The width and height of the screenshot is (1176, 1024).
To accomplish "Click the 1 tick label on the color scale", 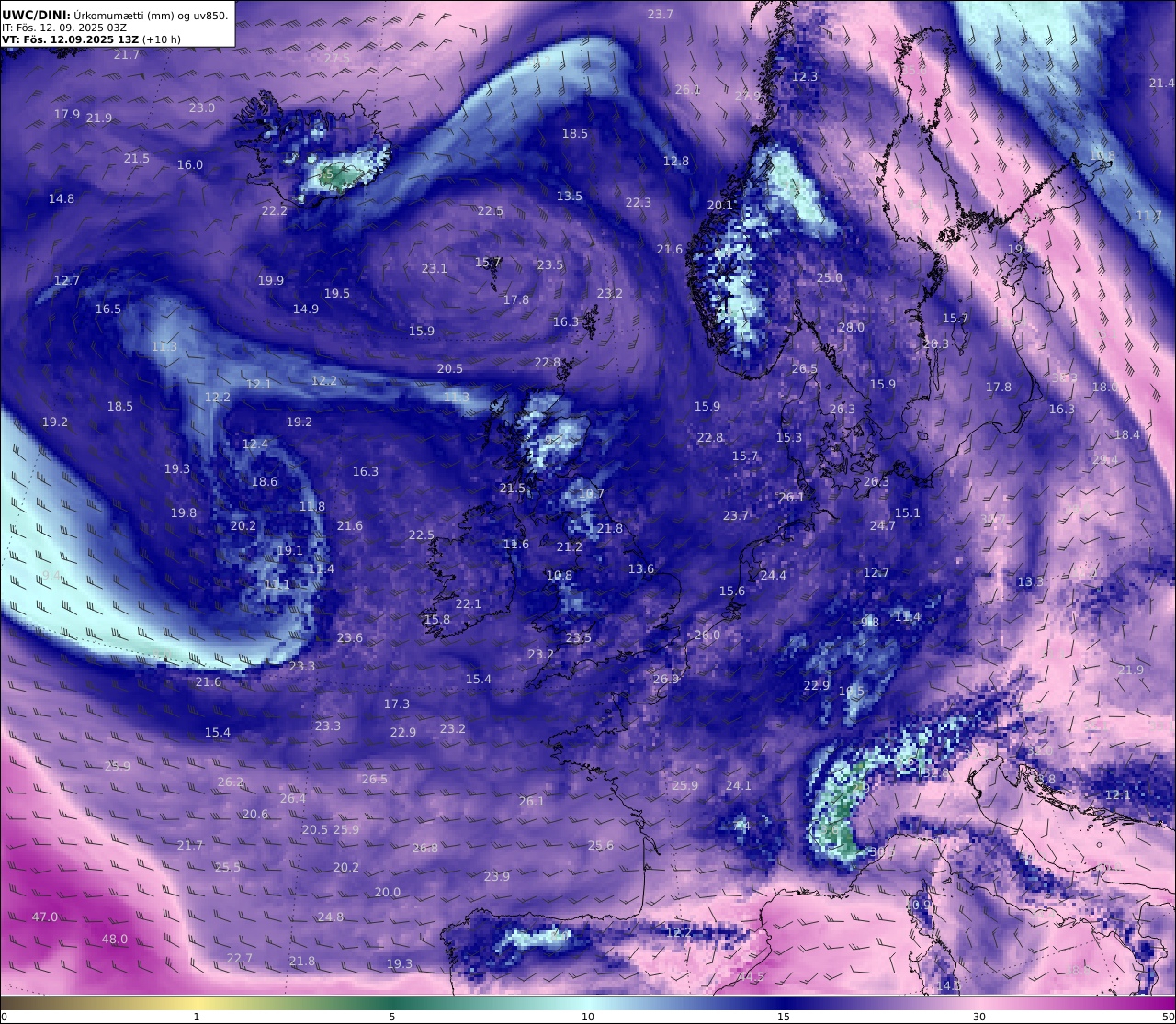I will click(x=197, y=1017).
